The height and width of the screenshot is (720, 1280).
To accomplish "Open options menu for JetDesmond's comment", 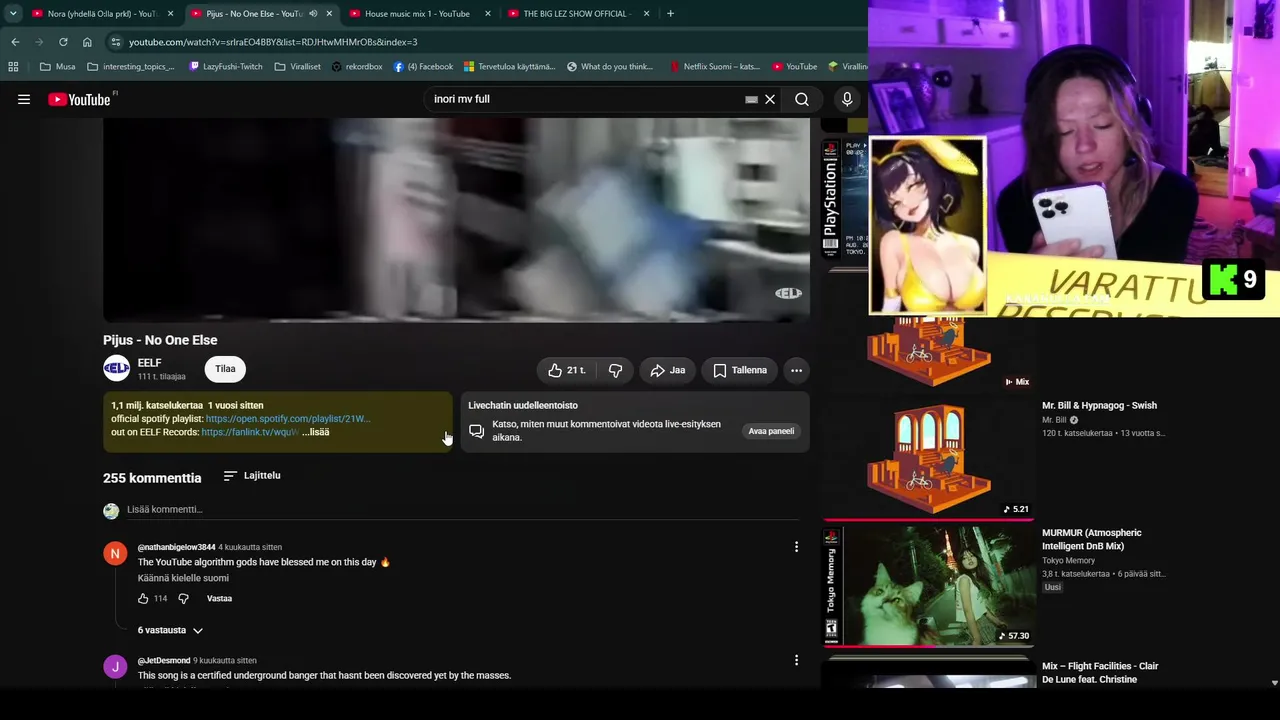I will [x=796, y=660].
